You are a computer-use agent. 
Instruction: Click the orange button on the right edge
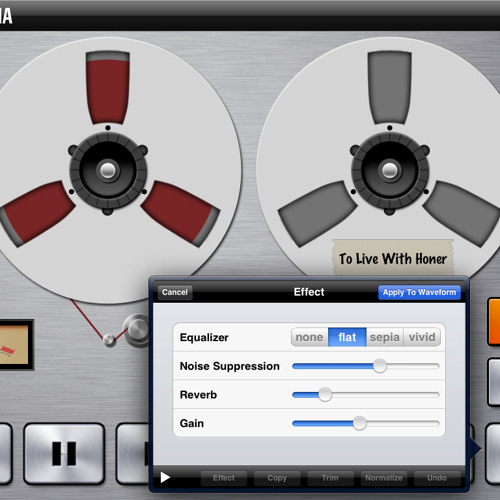pyautogui.click(x=494, y=322)
